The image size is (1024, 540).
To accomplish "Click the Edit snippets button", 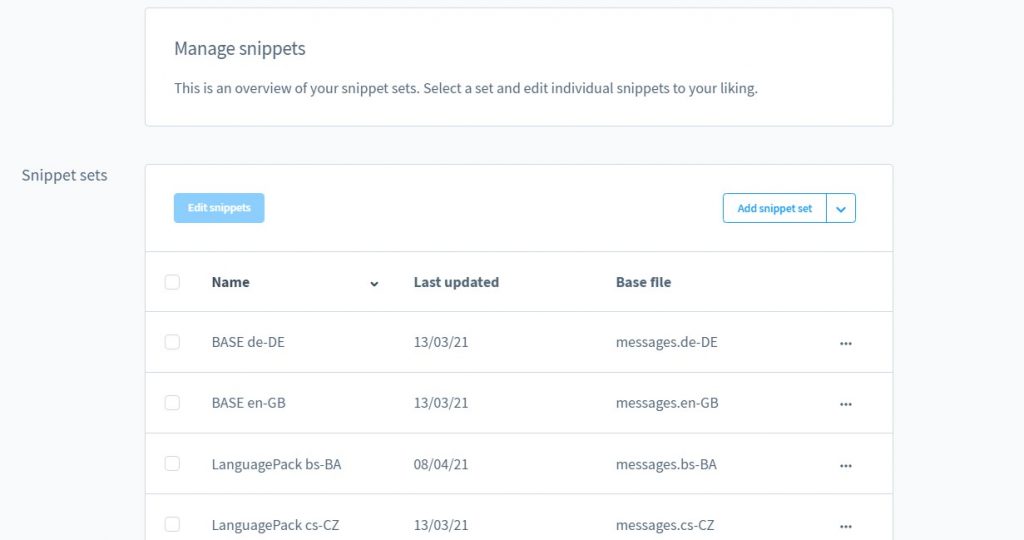I will (x=219, y=208).
